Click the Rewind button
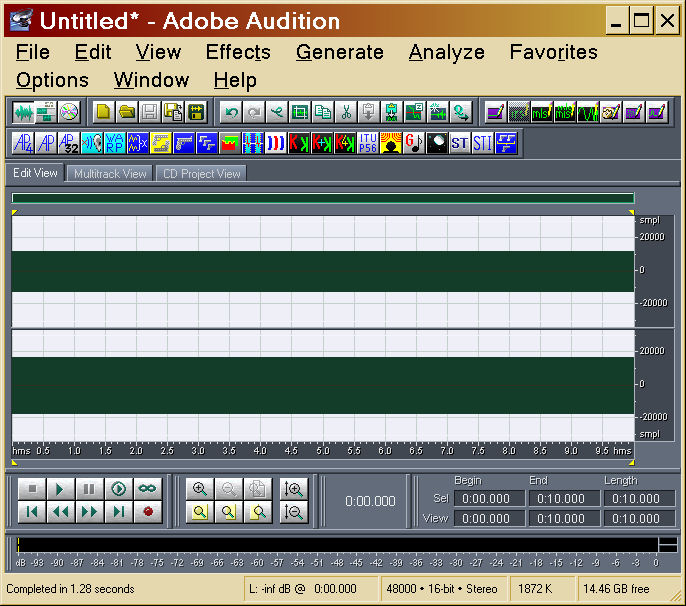 pyautogui.click(x=61, y=511)
